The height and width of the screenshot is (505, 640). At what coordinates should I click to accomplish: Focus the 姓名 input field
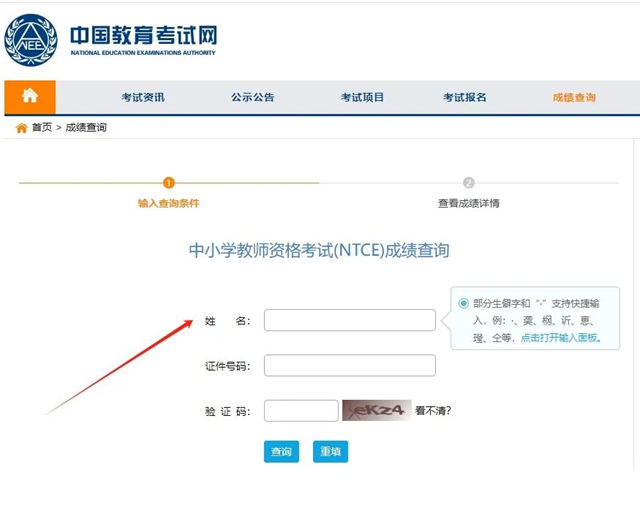[349, 320]
